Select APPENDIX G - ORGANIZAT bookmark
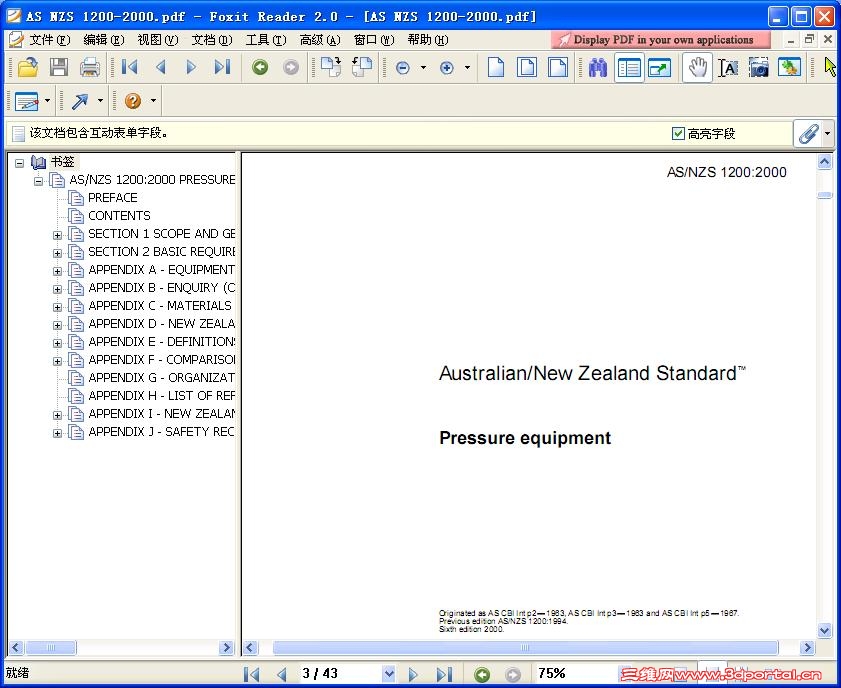841x688 pixels. 161,378
